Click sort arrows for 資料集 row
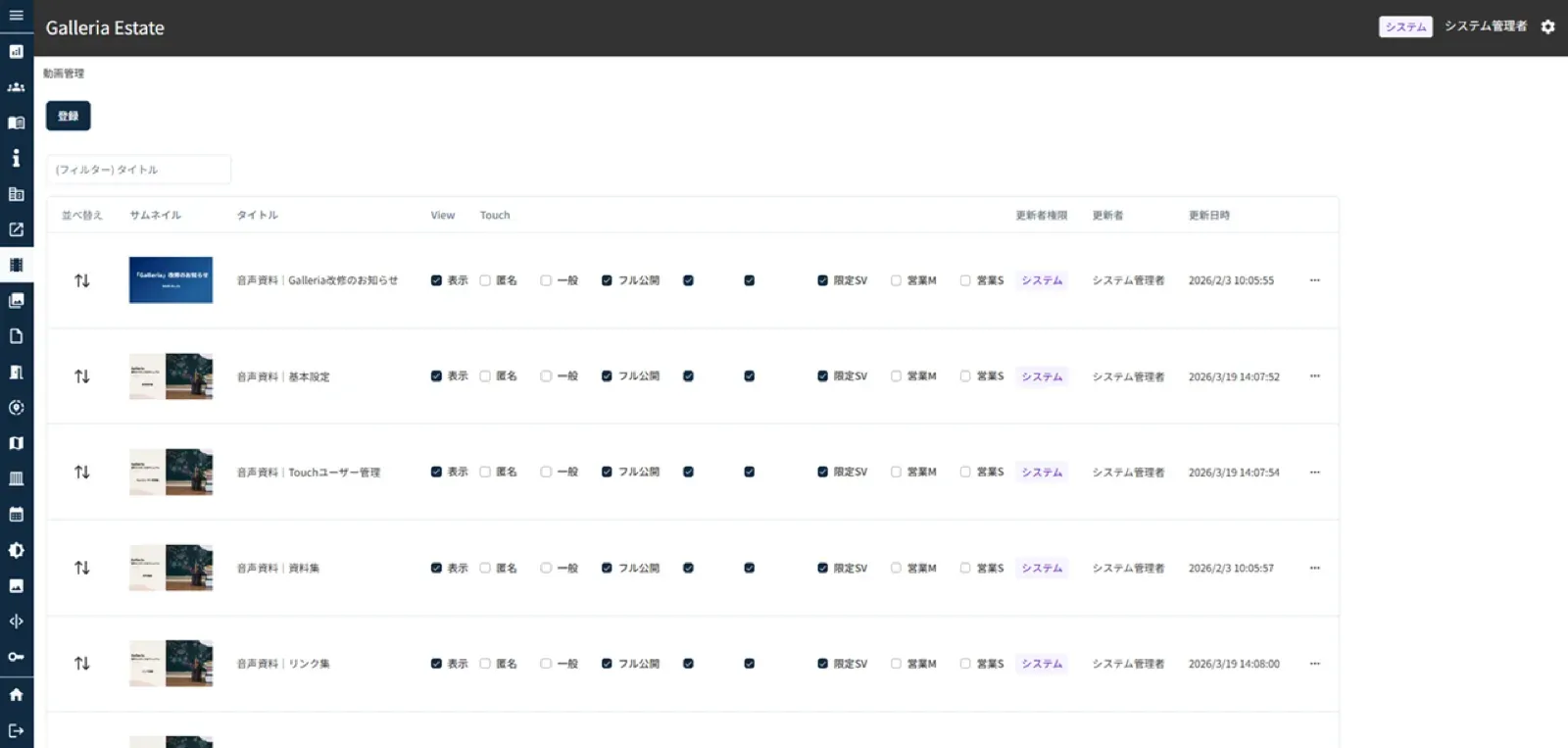Image resolution: width=1568 pixels, height=748 pixels. [82, 568]
